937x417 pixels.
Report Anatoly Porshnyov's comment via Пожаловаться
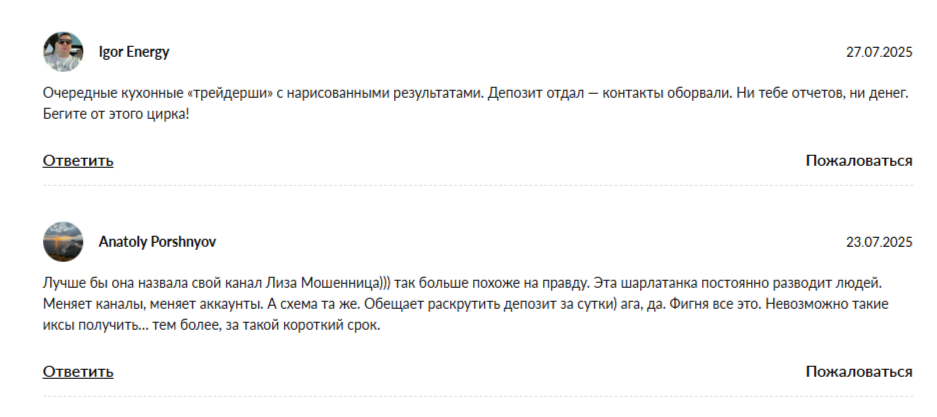[x=858, y=371]
